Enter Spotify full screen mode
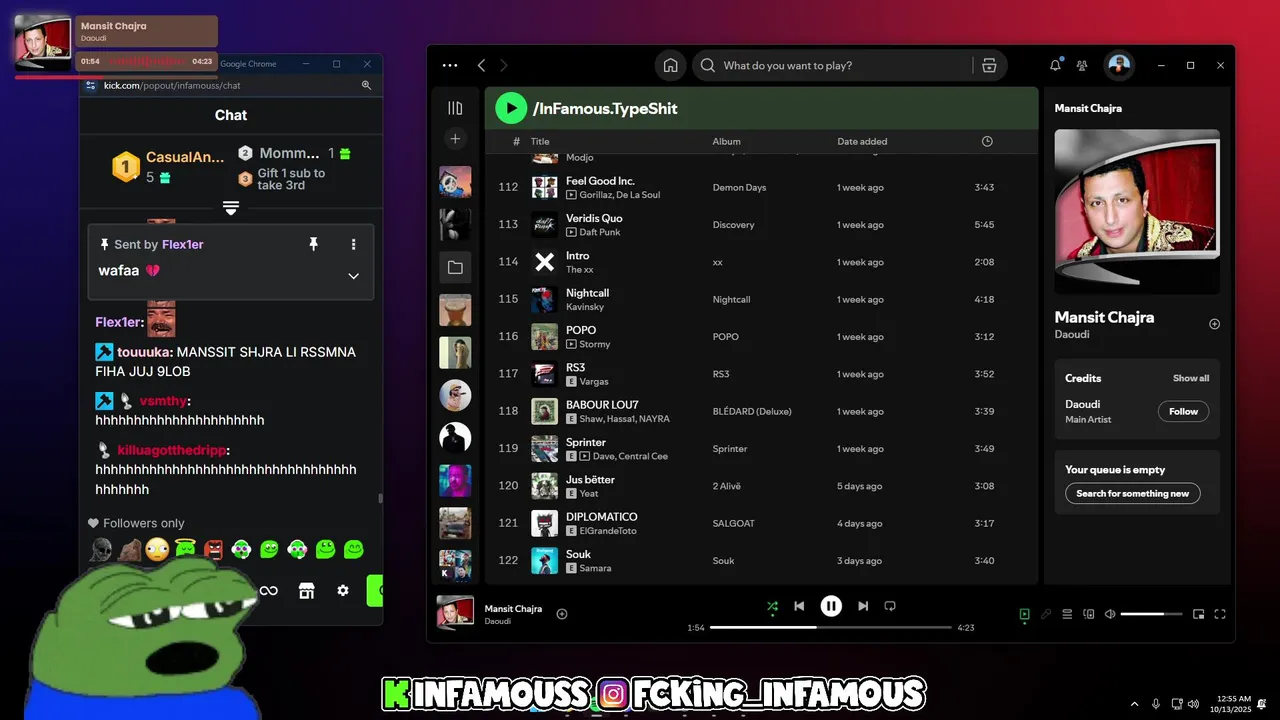 pos(1220,614)
